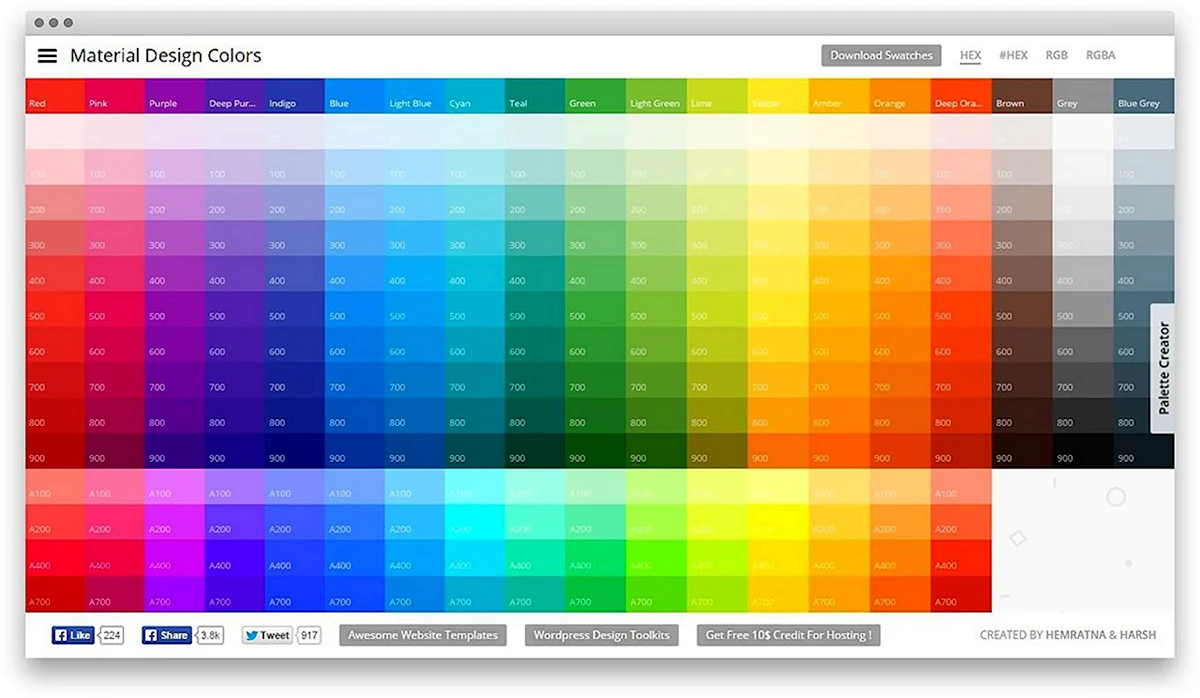Click the Facebook Like button
Screen dimensions: 1200x698
[x=73, y=635]
